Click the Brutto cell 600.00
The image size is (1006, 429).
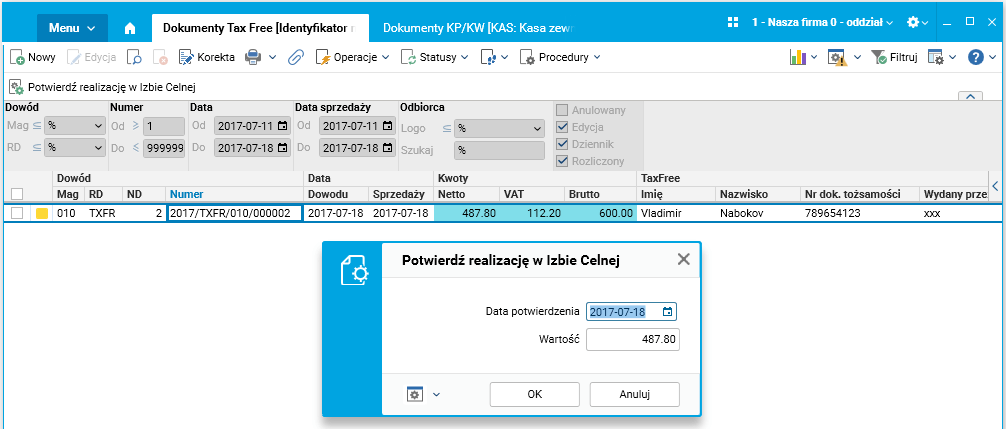pos(601,214)
